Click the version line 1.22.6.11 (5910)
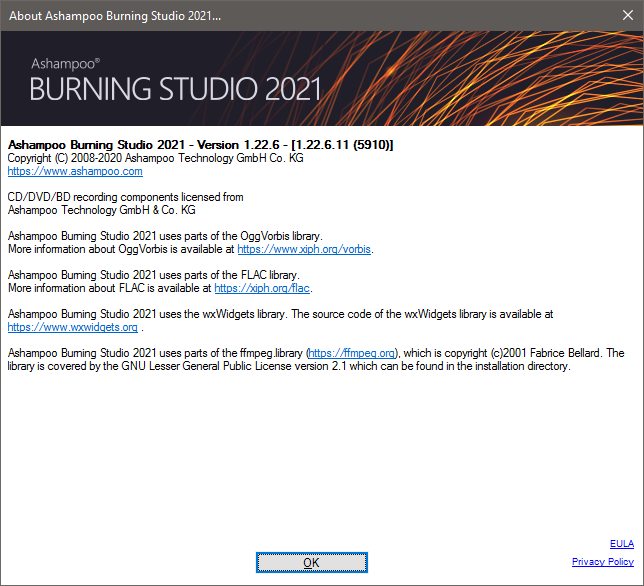This screenshot has width=644, height=586. [x=200, y=145]
